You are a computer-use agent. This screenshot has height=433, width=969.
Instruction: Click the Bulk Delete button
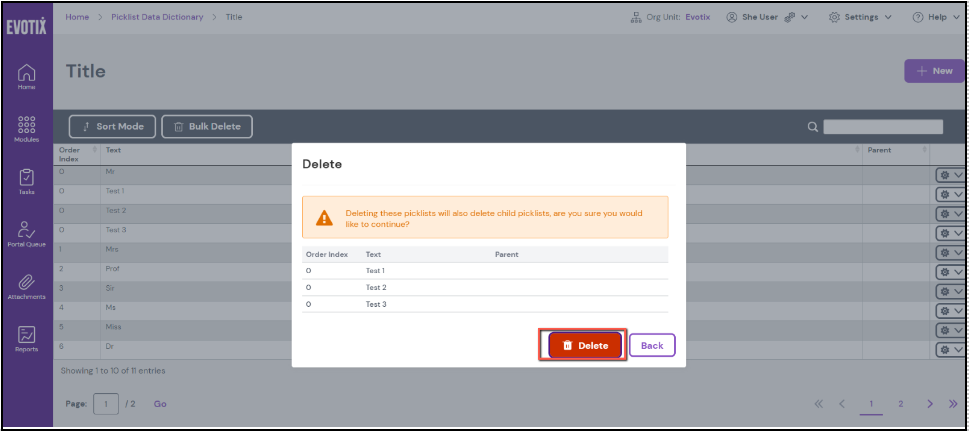tap(207, 127)
